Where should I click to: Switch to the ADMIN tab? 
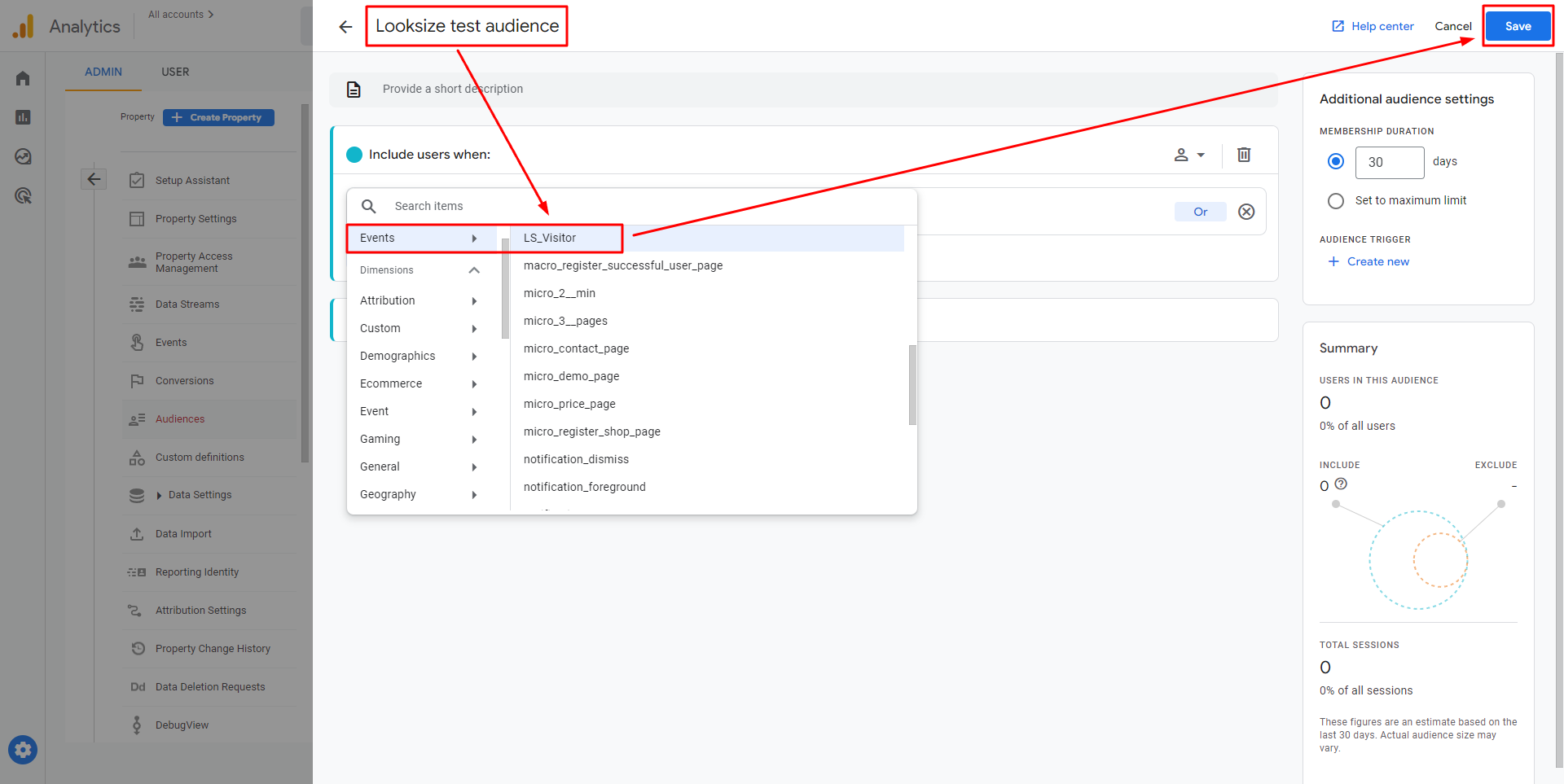[x=103, y=72]
